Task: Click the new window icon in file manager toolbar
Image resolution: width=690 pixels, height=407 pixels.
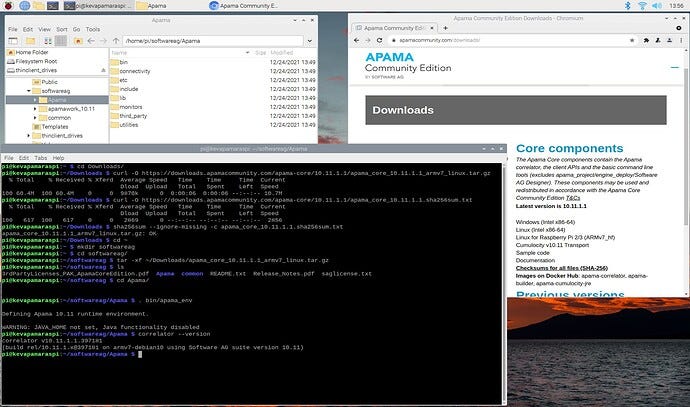Action: 13,41
